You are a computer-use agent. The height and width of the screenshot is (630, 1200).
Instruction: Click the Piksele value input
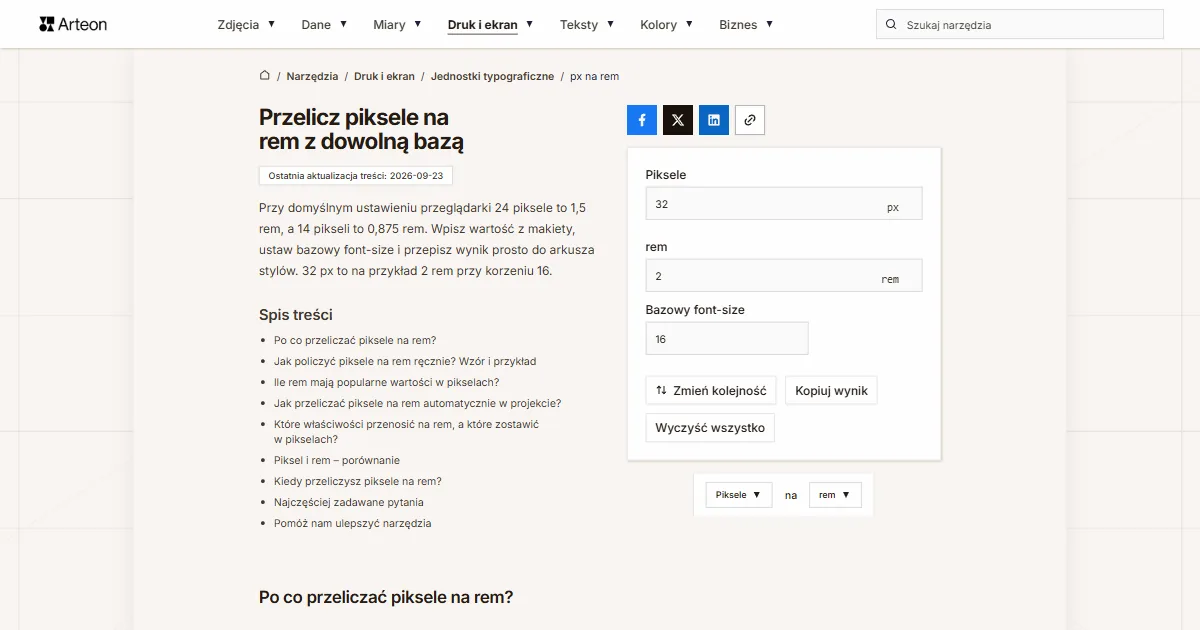(x=784, y=203)
